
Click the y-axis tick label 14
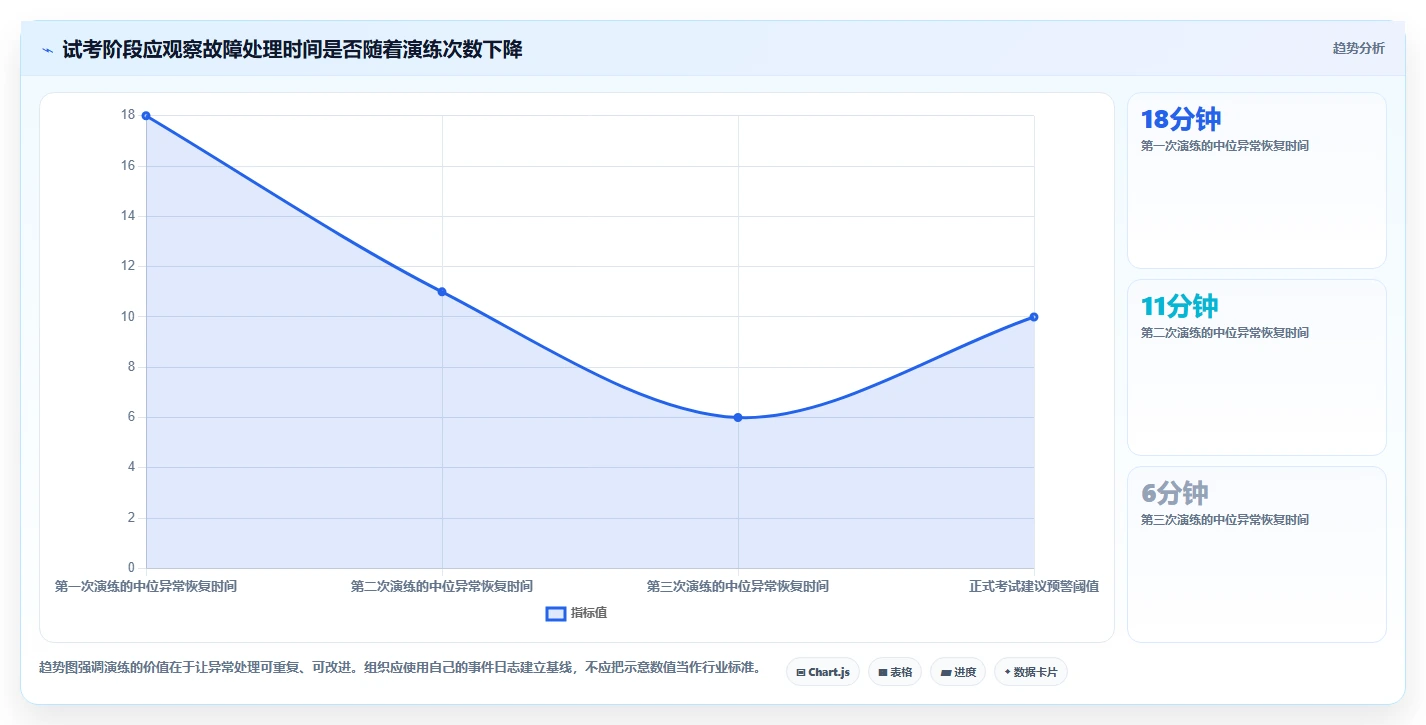click(128, 216)
